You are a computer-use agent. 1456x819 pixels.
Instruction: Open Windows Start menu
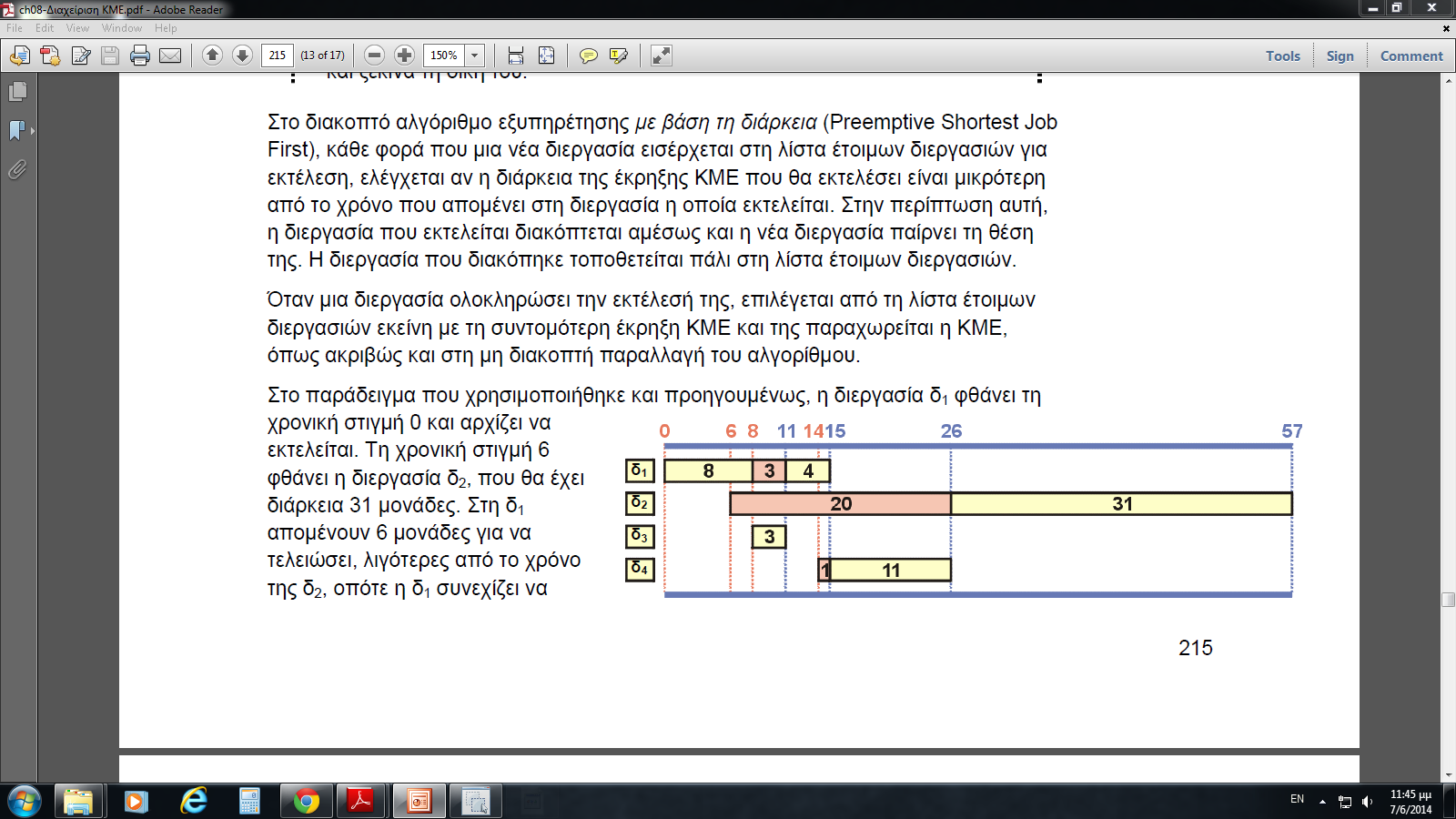click(x=24, y=801)
